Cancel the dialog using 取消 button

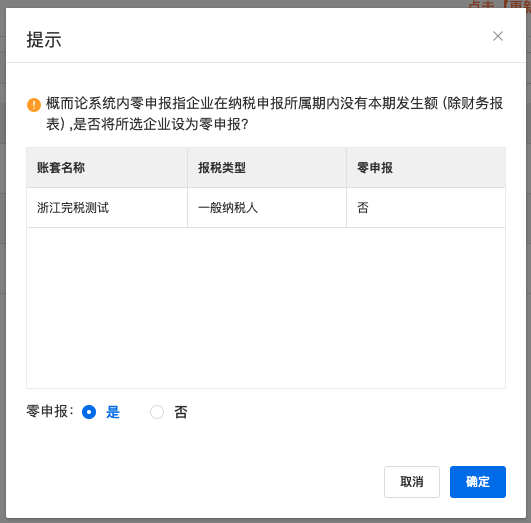(412, 482)
